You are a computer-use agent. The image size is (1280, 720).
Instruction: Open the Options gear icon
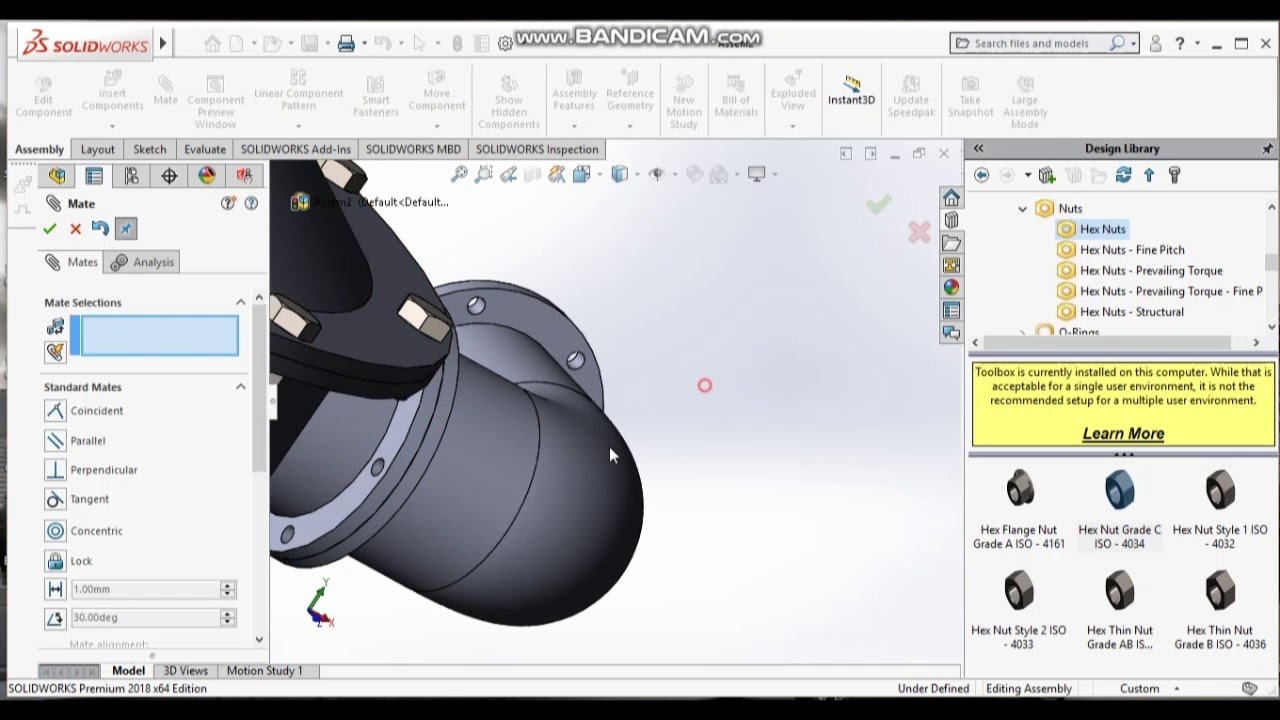click(505, 44)
